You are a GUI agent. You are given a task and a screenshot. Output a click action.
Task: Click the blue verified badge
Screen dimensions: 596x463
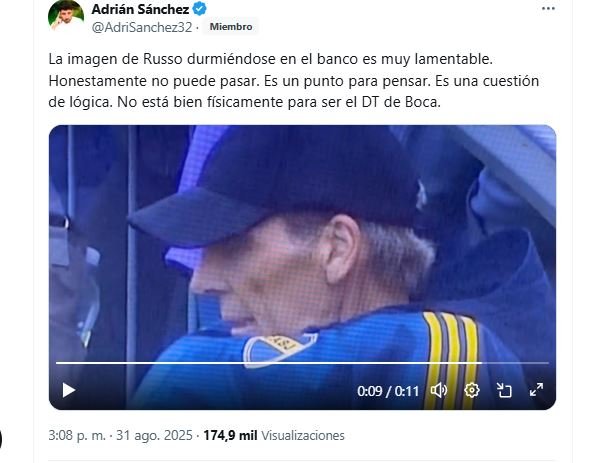(x=199, y=9)
